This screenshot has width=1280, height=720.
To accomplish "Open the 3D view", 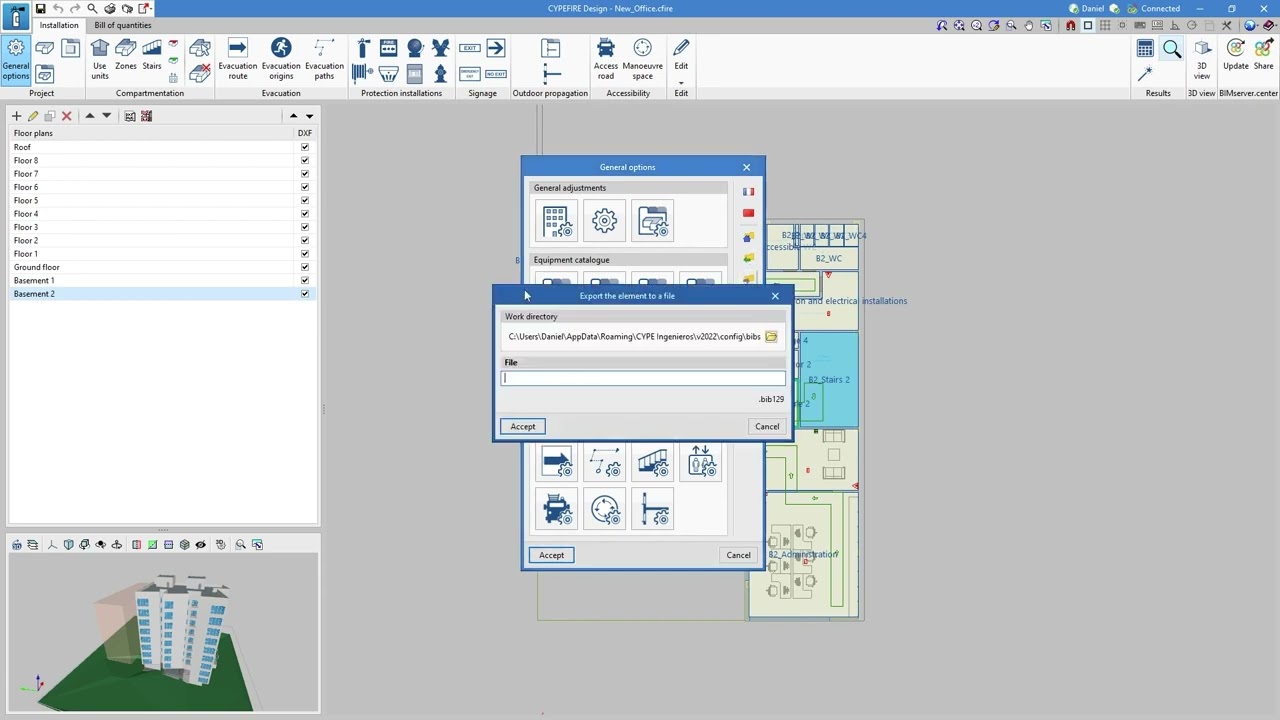I will [x=1202, y=59].
